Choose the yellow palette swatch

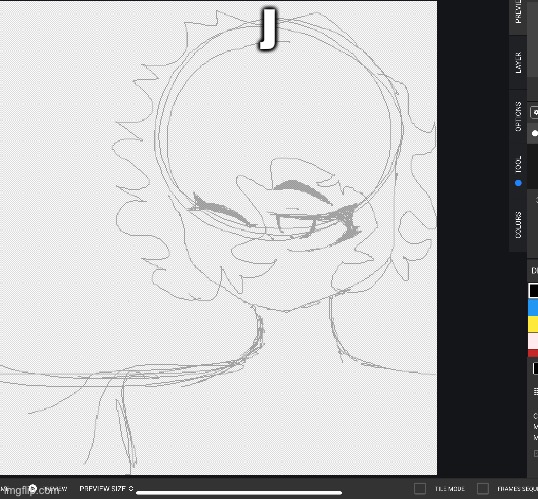pos(534,324)
